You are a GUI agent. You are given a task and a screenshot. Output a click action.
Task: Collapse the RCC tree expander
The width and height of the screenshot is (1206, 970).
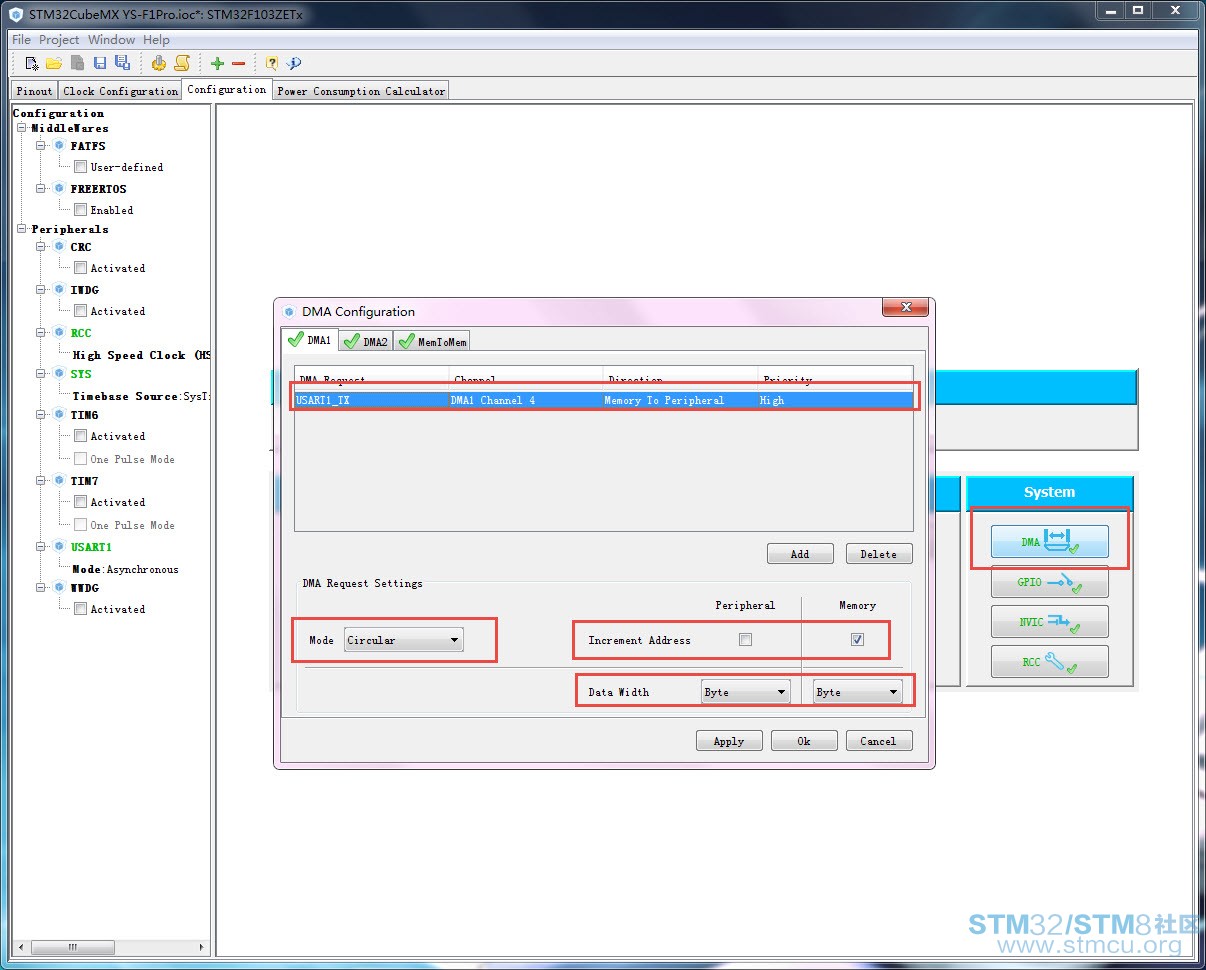click(x=41, y=333)
